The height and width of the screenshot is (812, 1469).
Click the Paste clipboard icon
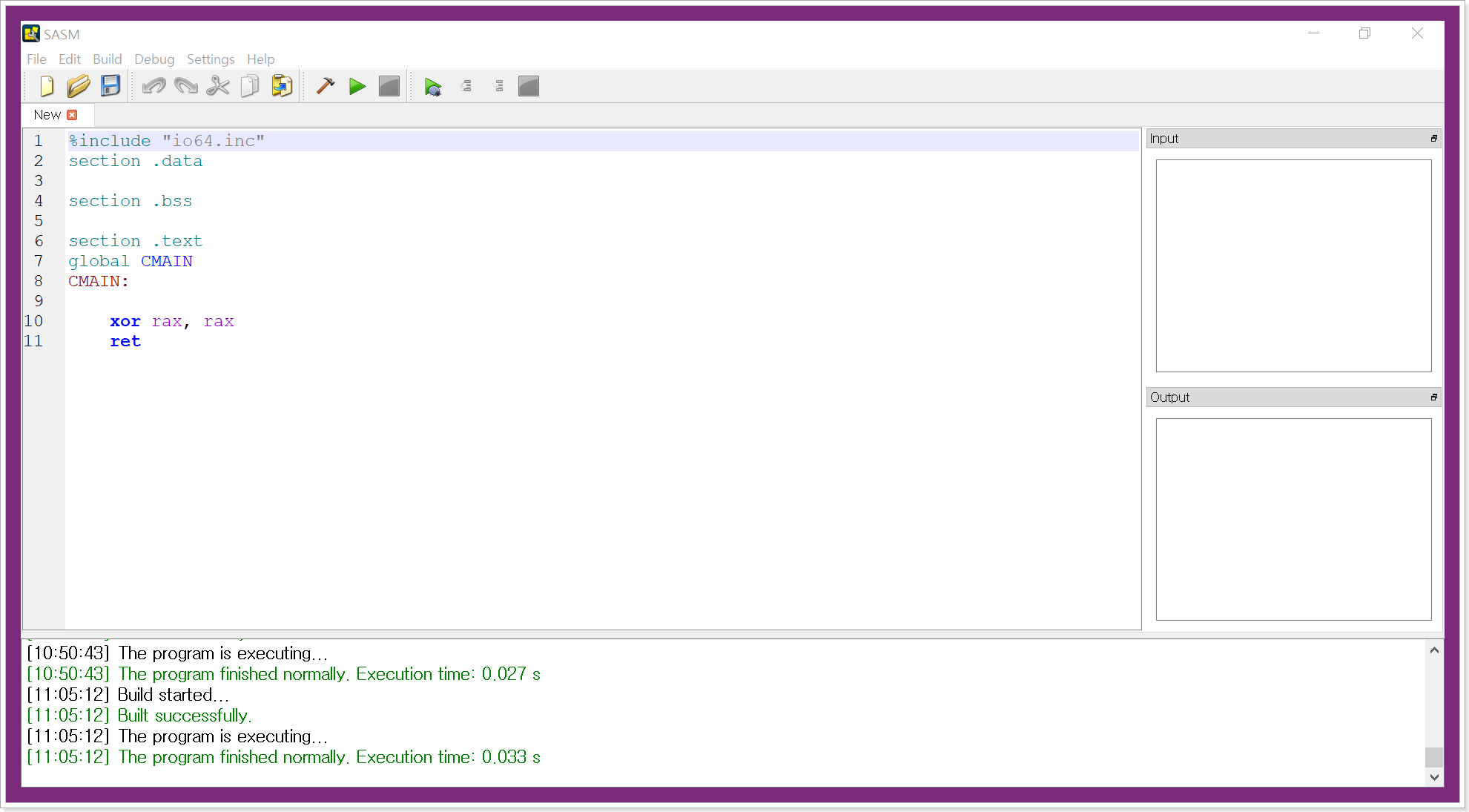tap(282, 87)
